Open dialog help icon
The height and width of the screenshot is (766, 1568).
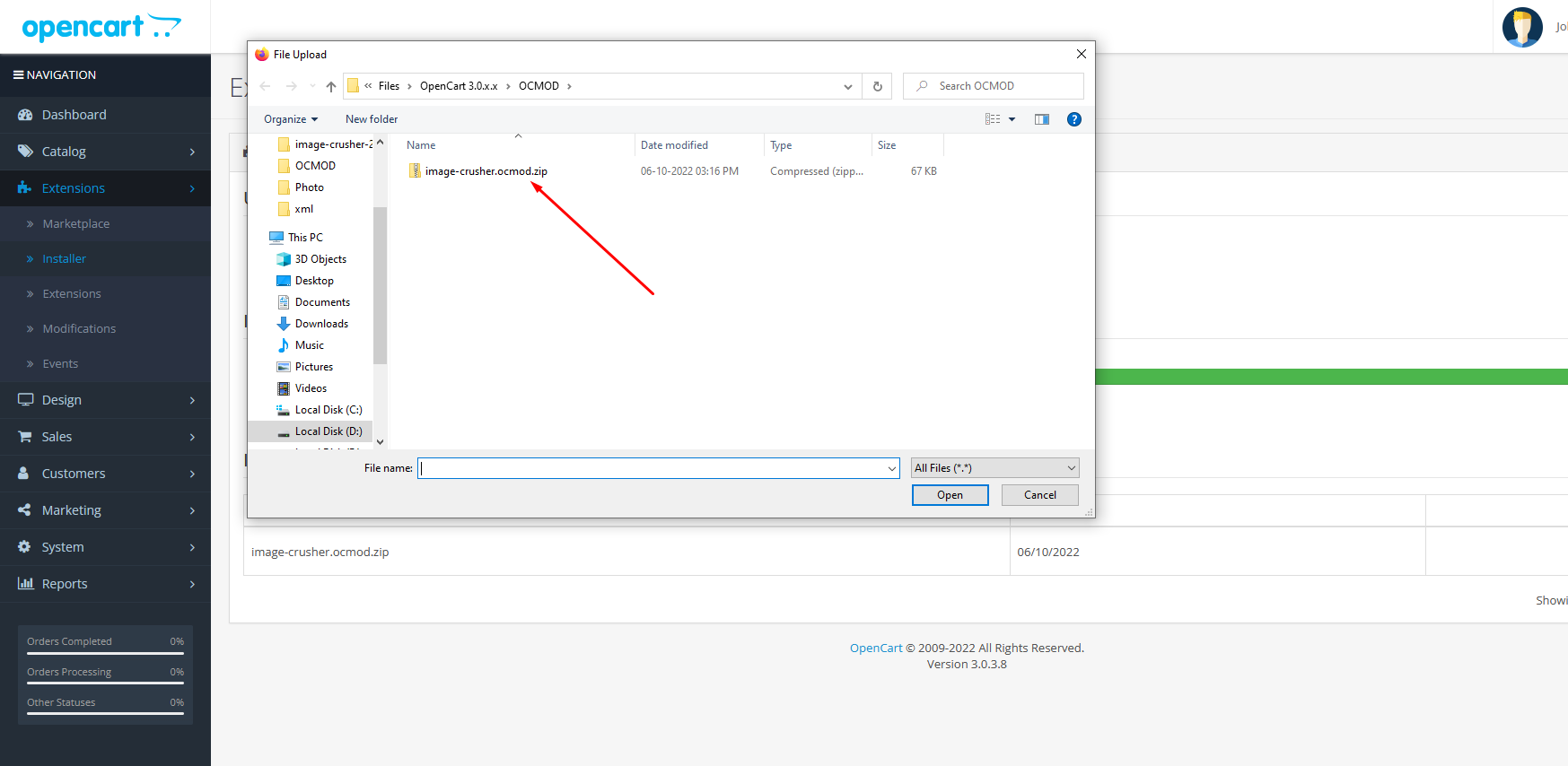point(1074,119)
